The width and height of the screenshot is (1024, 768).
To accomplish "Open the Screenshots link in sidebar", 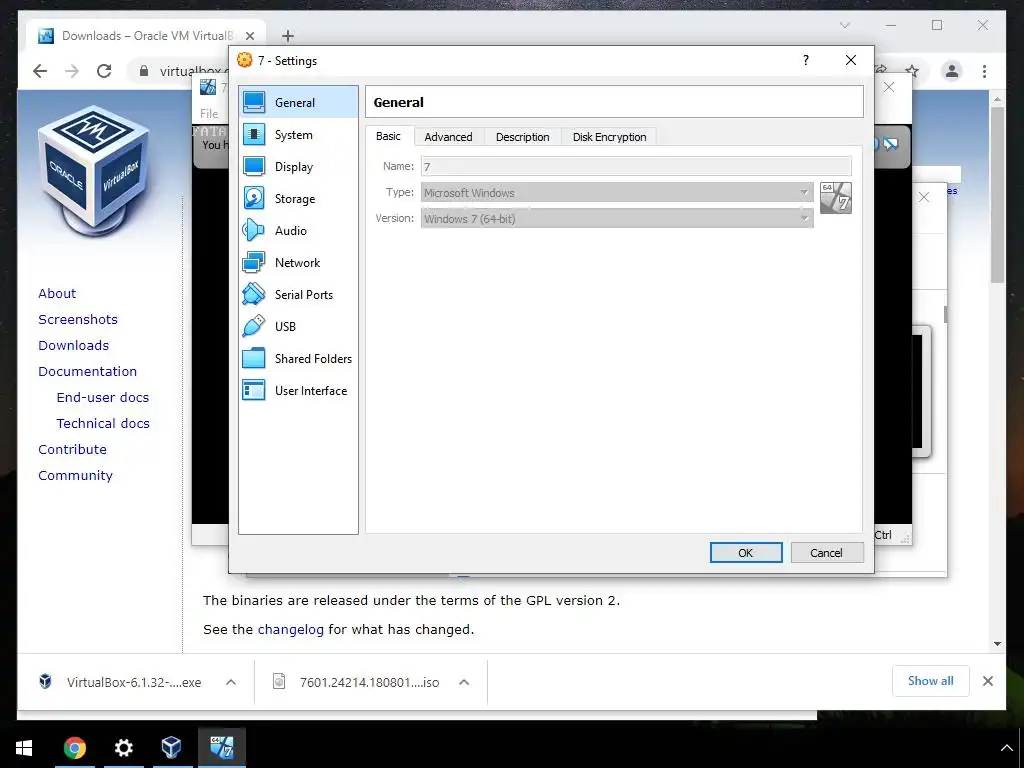I will click(78, 319).
